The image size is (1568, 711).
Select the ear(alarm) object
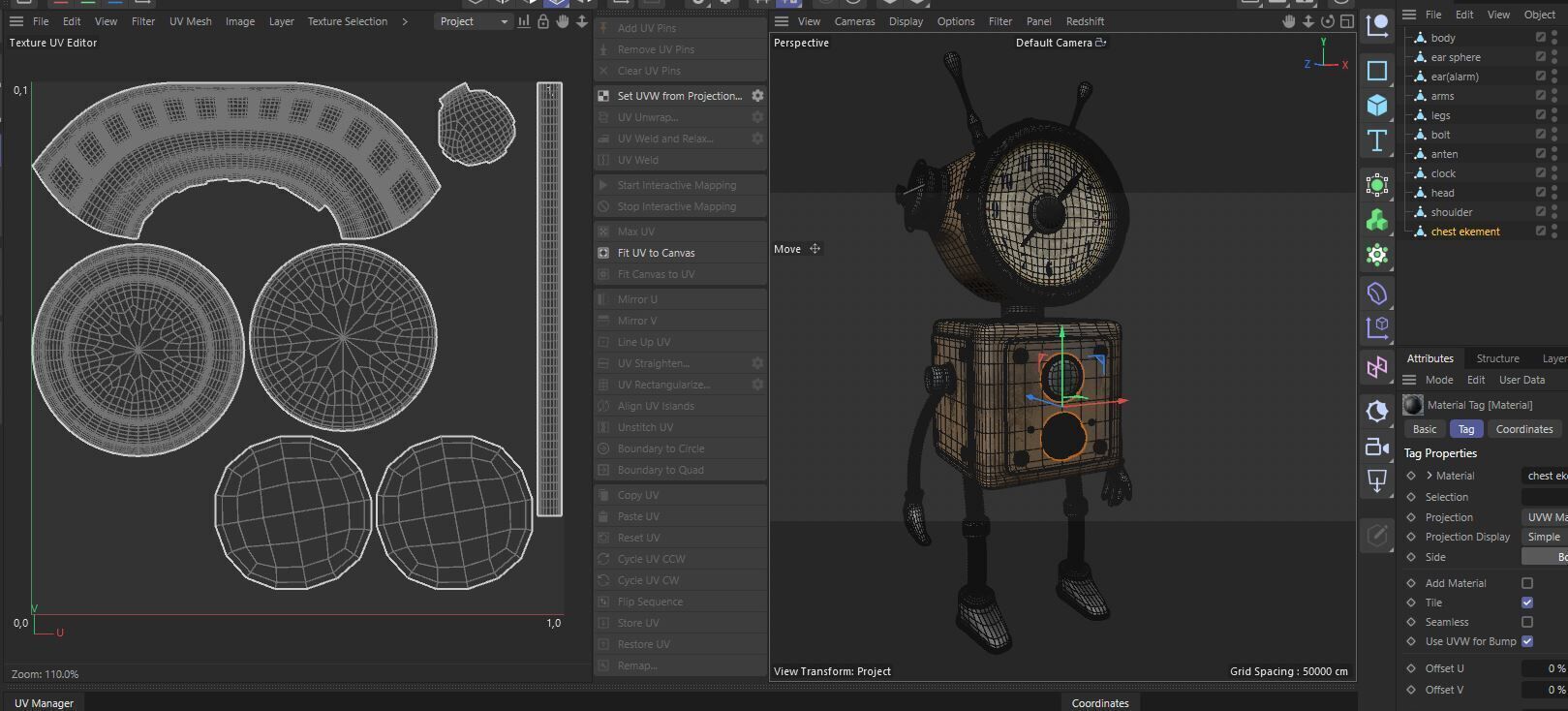(x=1455, y=77)
